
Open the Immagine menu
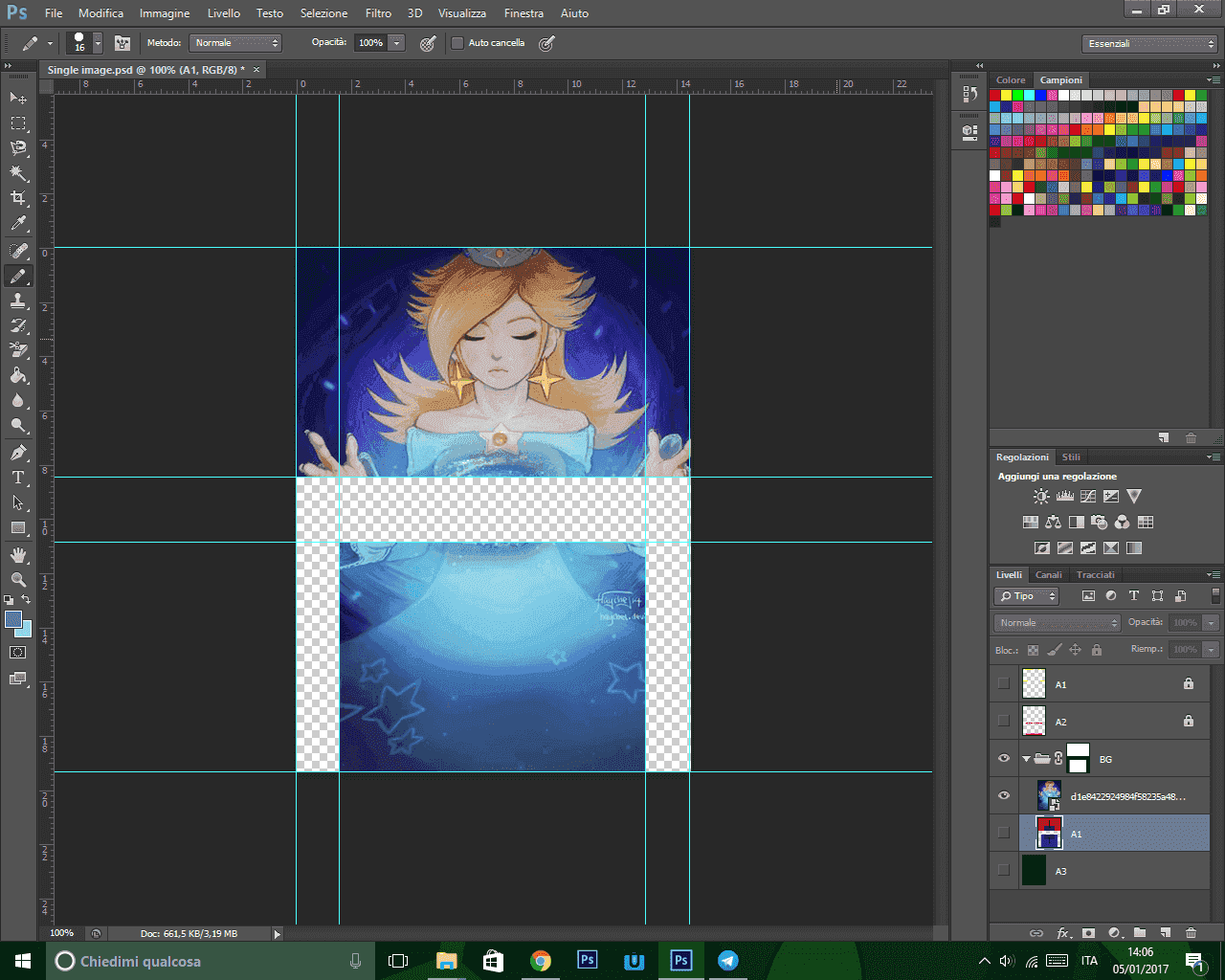click(164, 13)
